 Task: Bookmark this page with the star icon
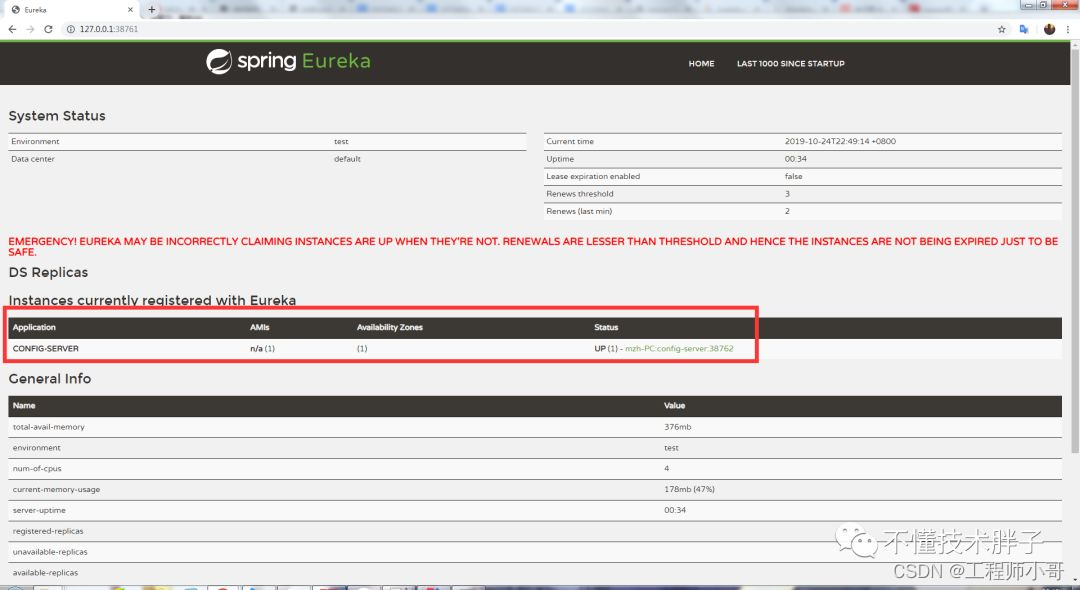[1001, 29]
